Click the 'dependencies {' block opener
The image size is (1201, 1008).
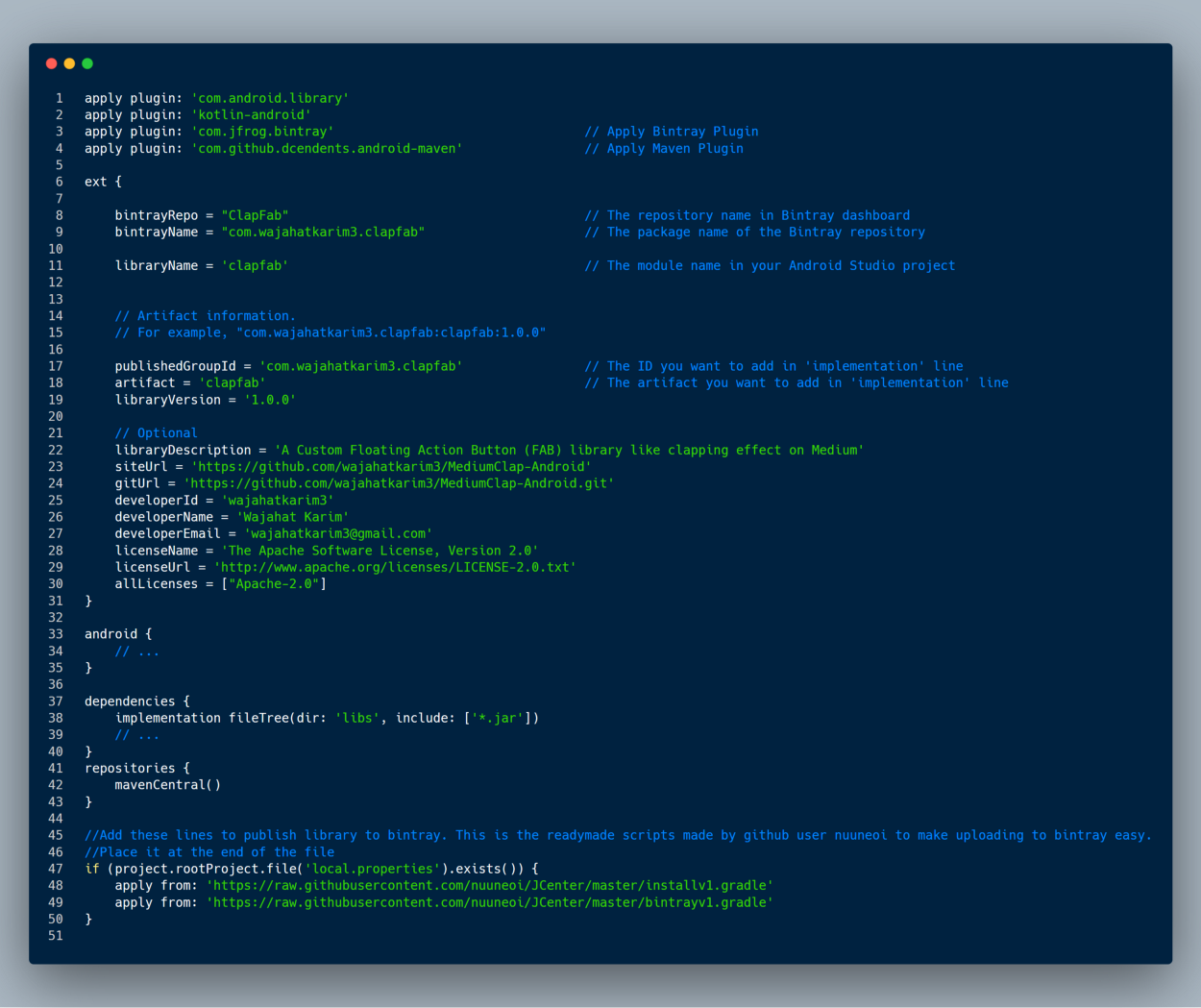pyautogui.click(x=137, y=701)
